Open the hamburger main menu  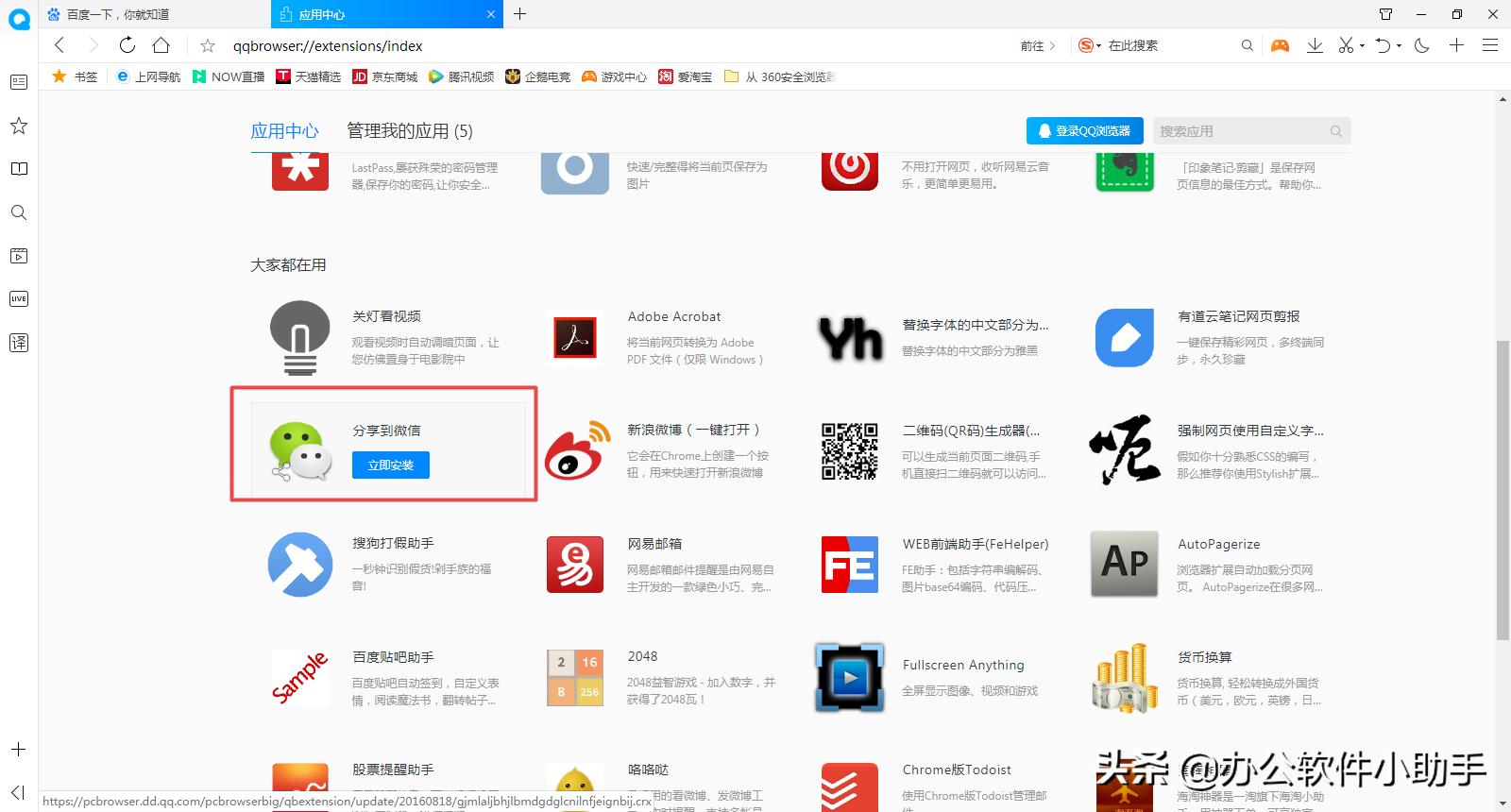pyautogui.click(x=1490, y=45)
